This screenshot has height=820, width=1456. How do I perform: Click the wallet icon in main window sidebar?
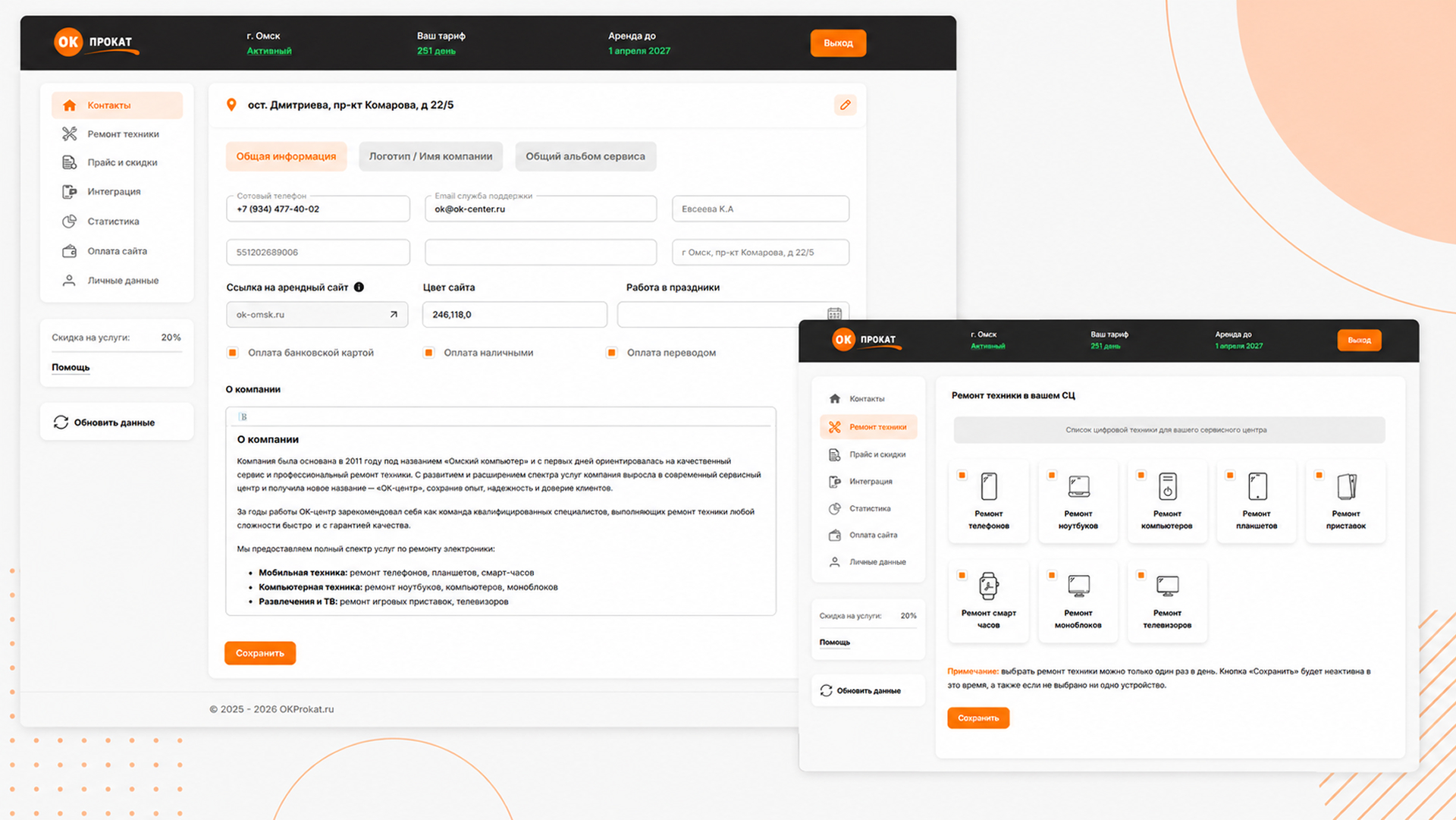click(69, 251)
